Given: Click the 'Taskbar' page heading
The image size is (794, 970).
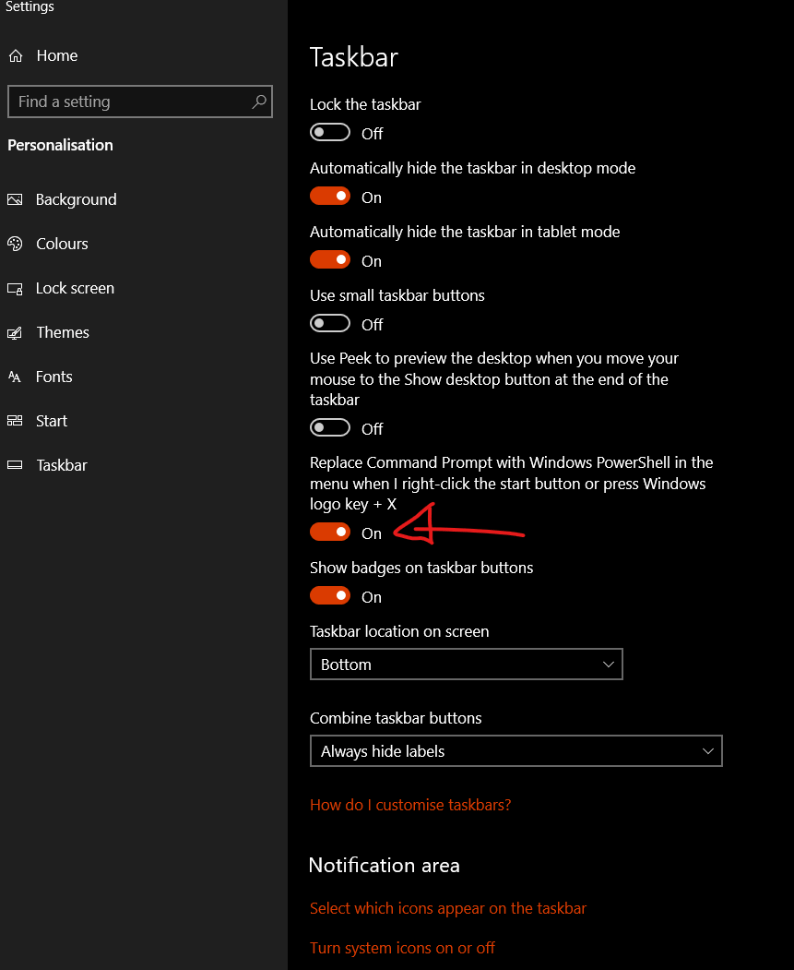Looking at the screenshot, I should pos(354,57).
